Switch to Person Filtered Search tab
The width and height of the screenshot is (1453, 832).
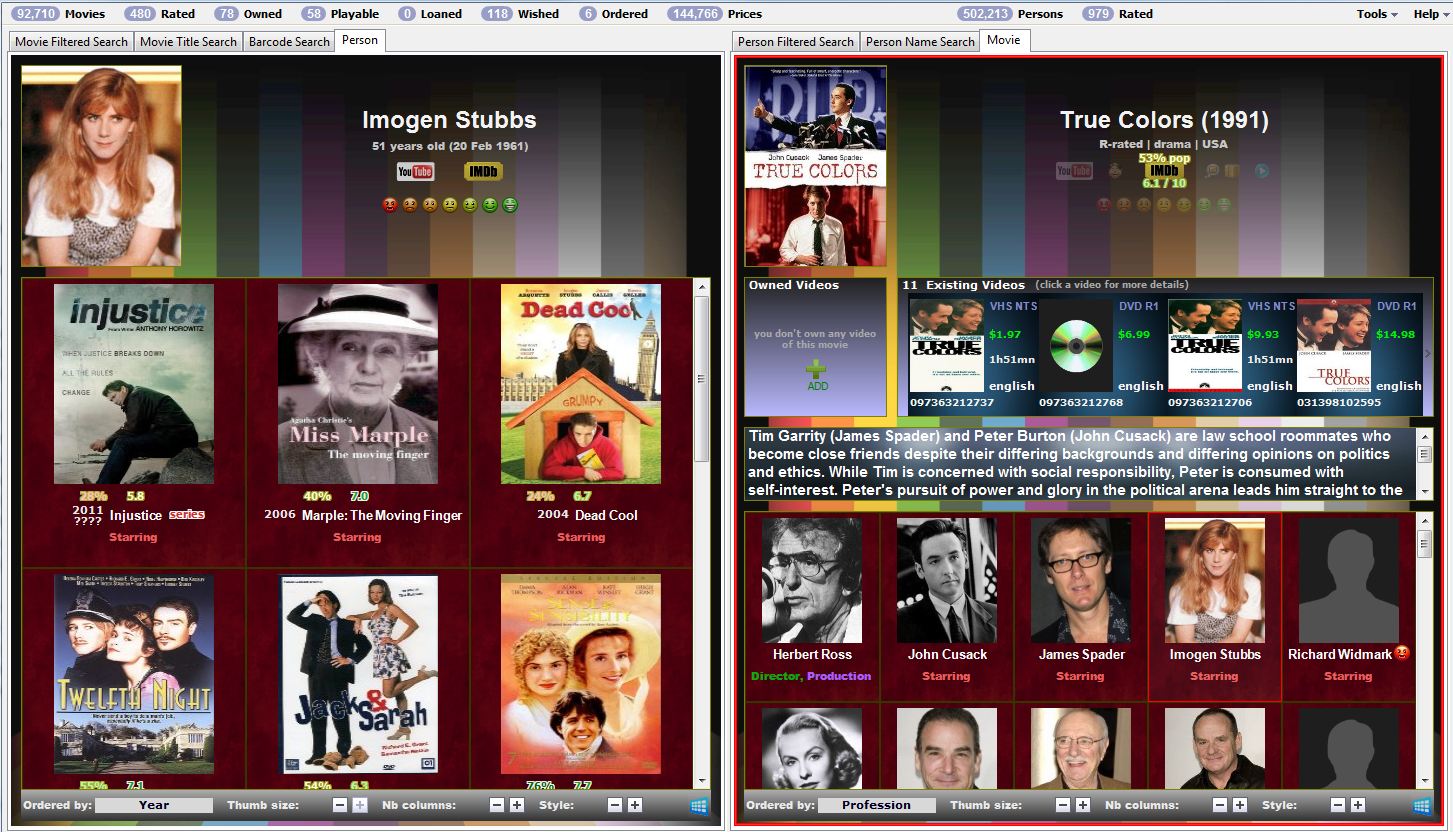click(796, 41)
